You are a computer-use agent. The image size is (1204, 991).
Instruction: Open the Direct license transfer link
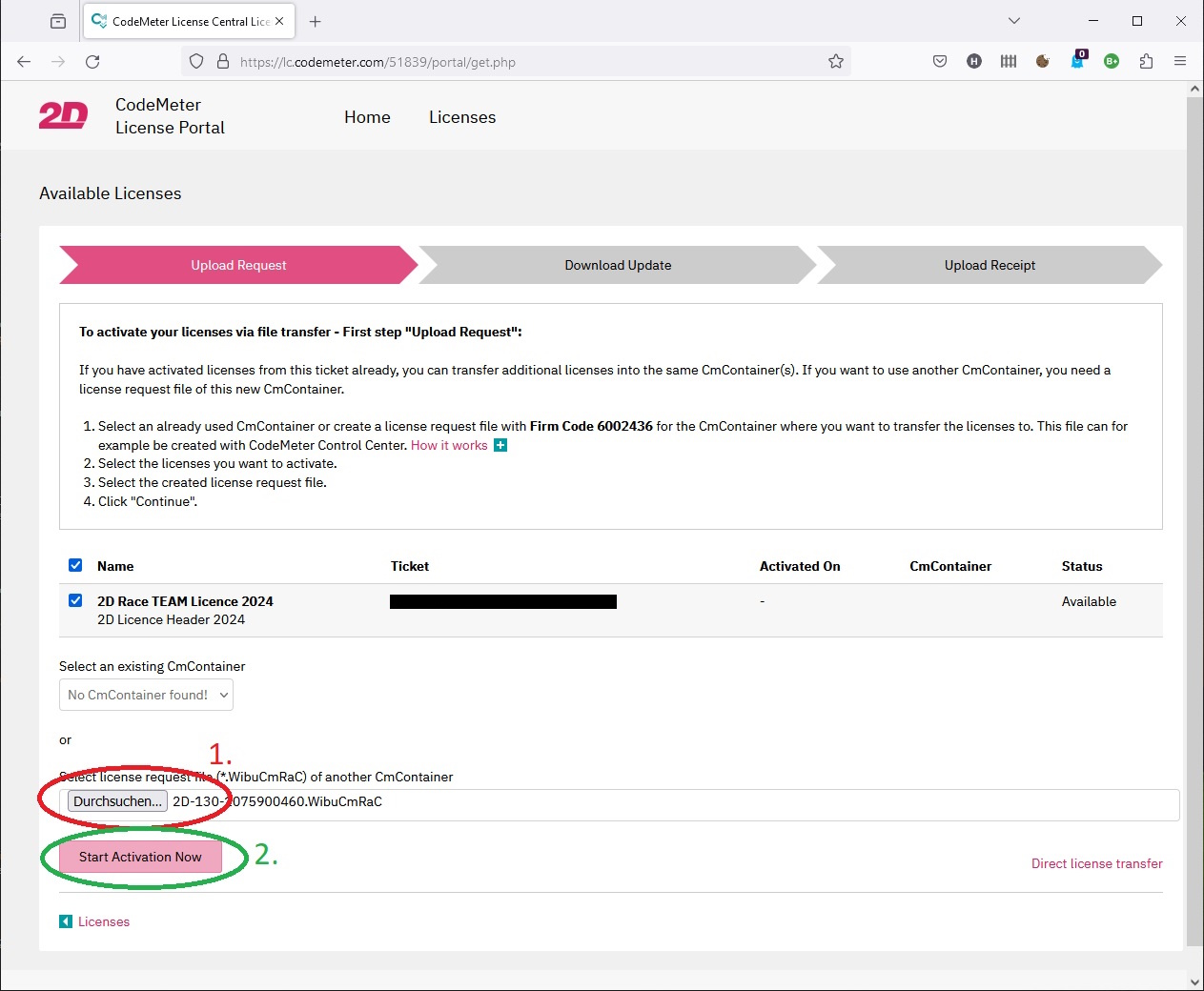[x=1096, y=863]
